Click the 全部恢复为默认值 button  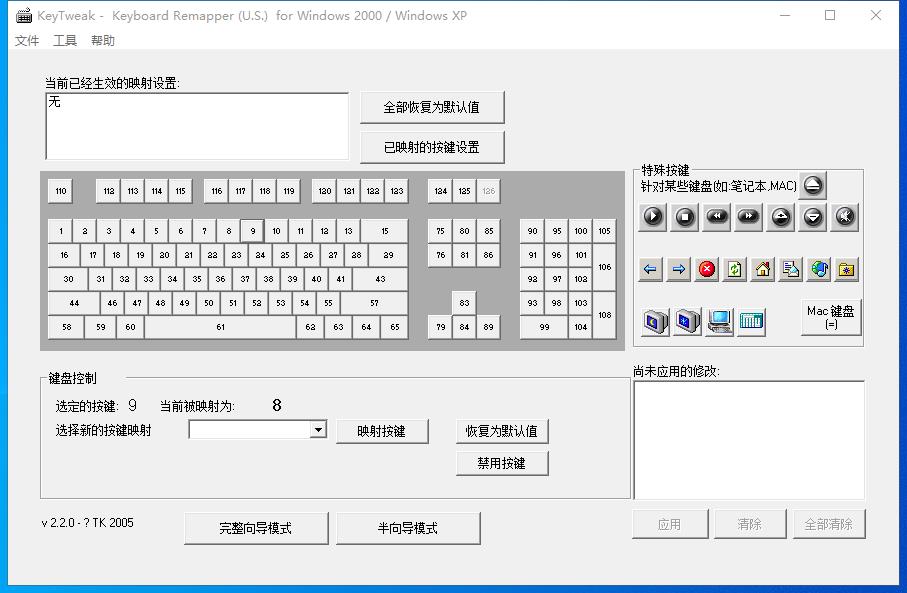[x=432, y=107]
